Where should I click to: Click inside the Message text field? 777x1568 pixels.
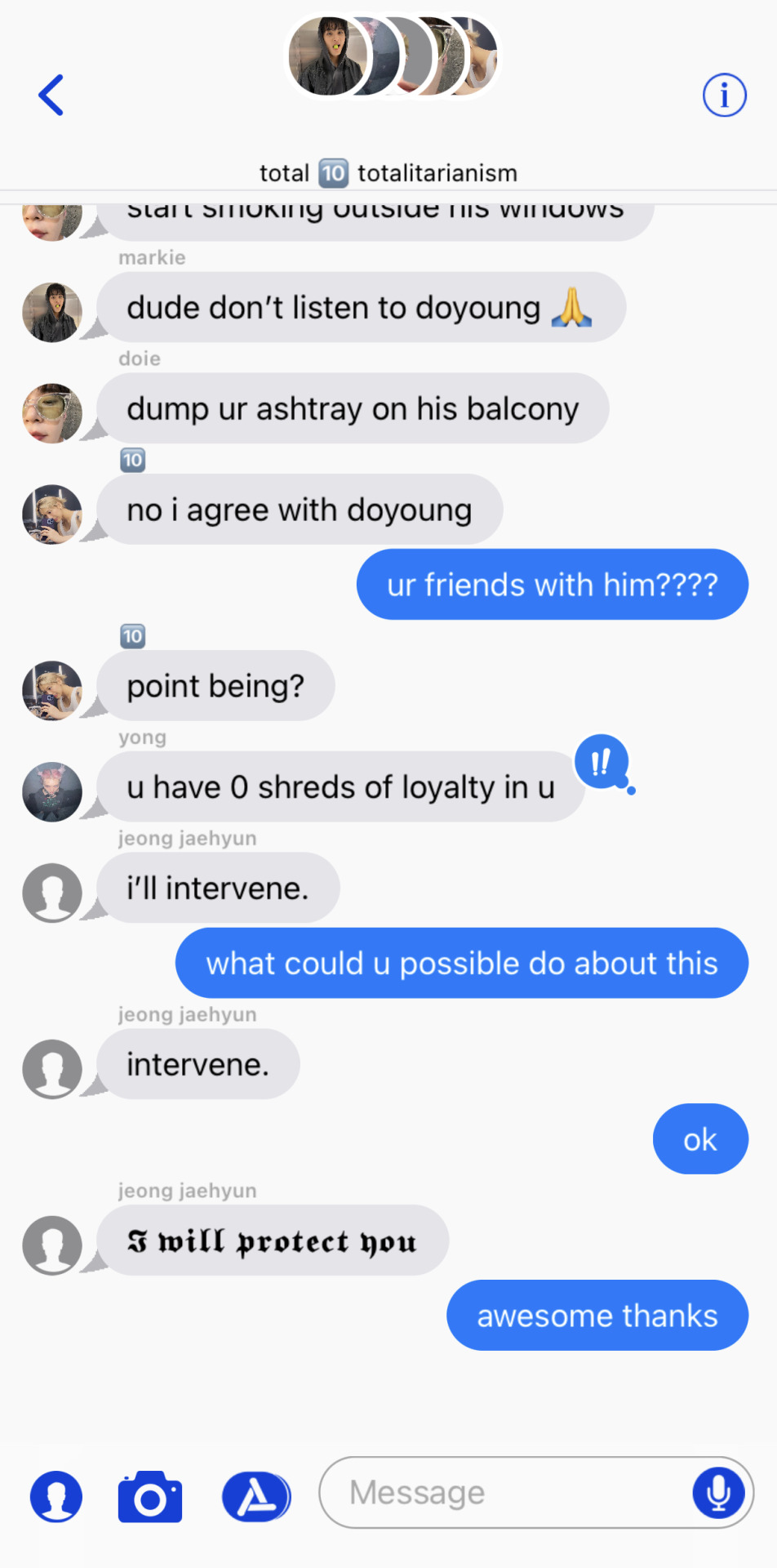[535, 1492]
